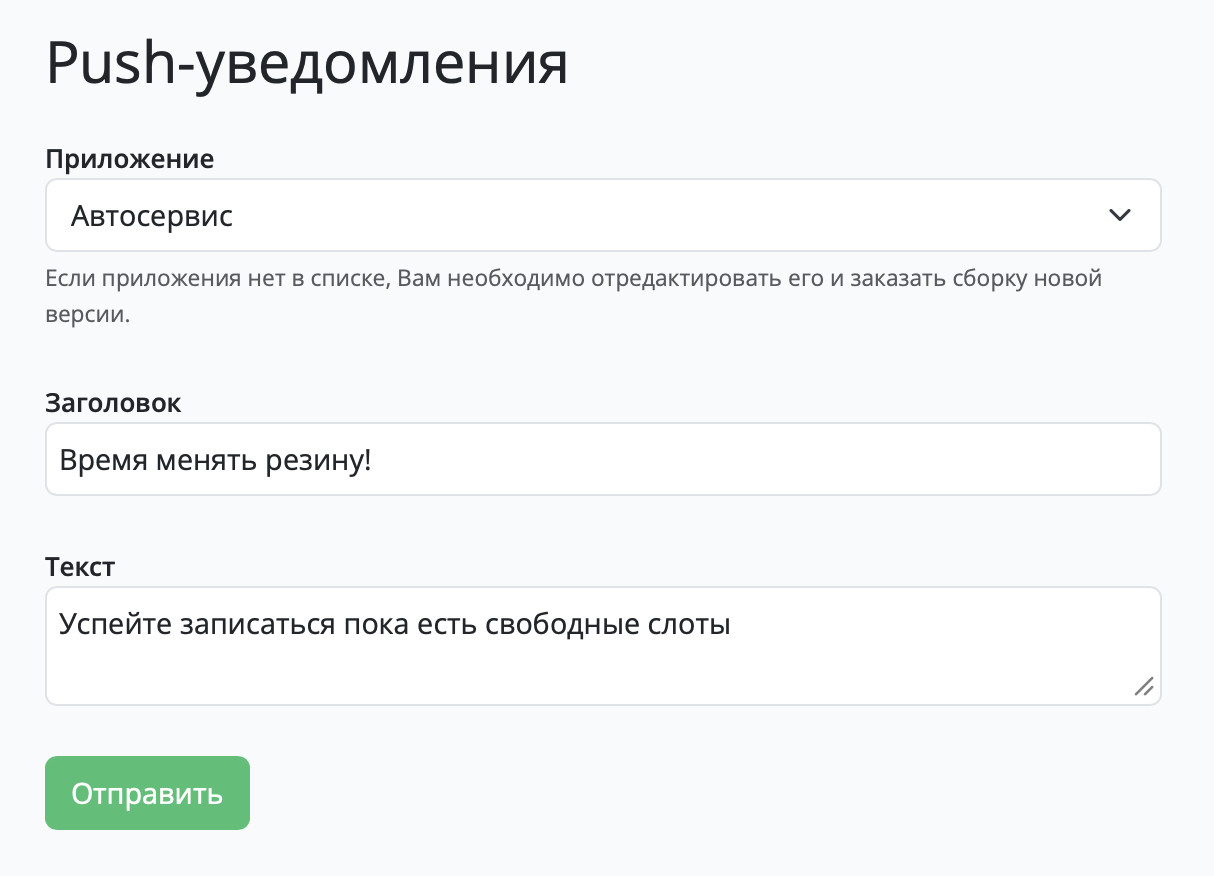Focus the Заголовок input field
This screenshot has width=1214, height=876.
point(603,459)
